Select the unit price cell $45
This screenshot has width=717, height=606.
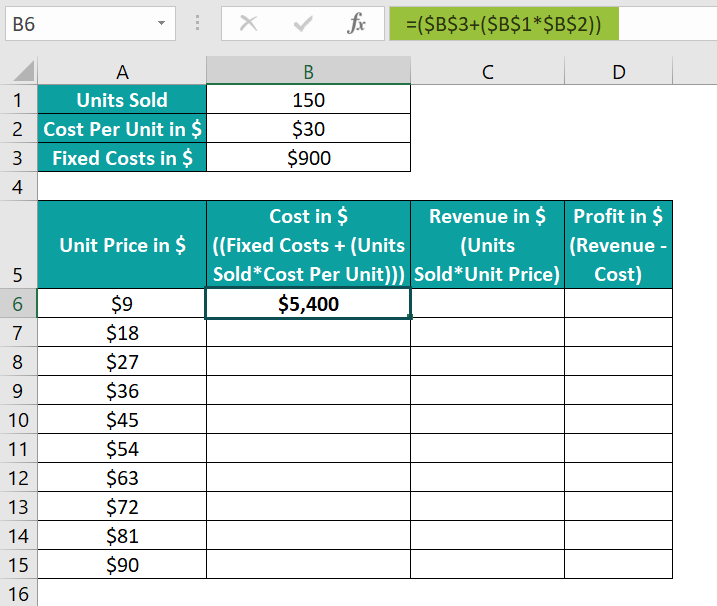[x=122, y=419]
